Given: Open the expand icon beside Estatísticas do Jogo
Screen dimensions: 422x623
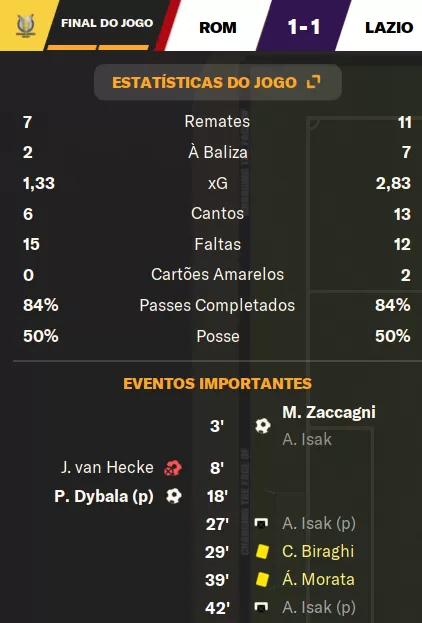Looking at the screenshot, I should 314,82.
